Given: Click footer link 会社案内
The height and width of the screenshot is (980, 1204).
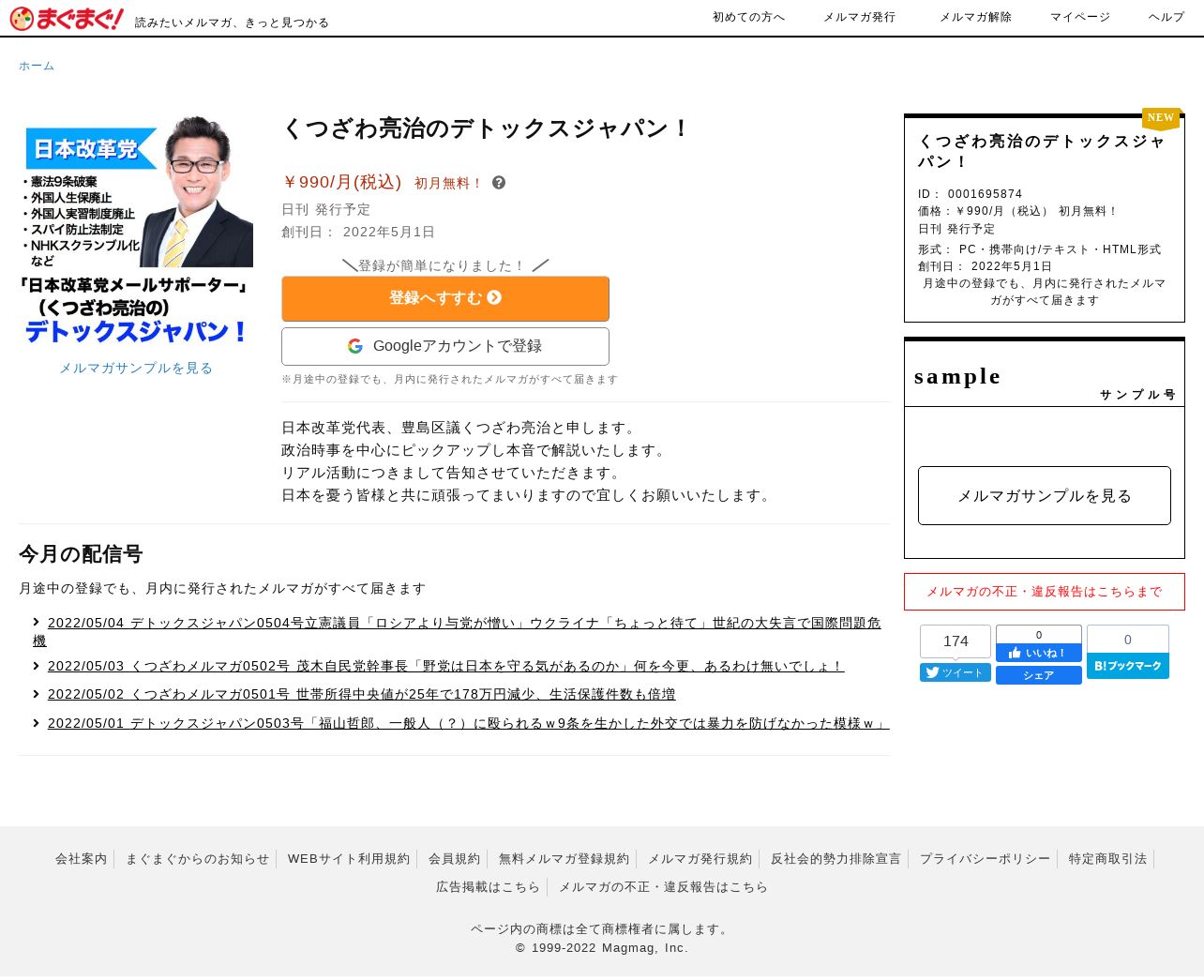Looking at the screenshot, I should coord(82,859).
